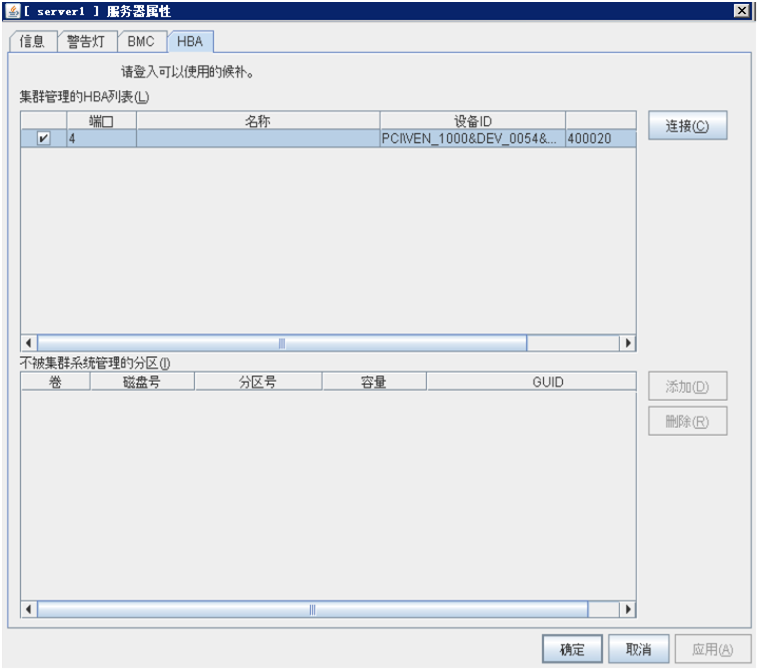Screen dimensions: 759x671
Task: Click the GUID column header
Action: pyautogui.click(x=530, y=382)
